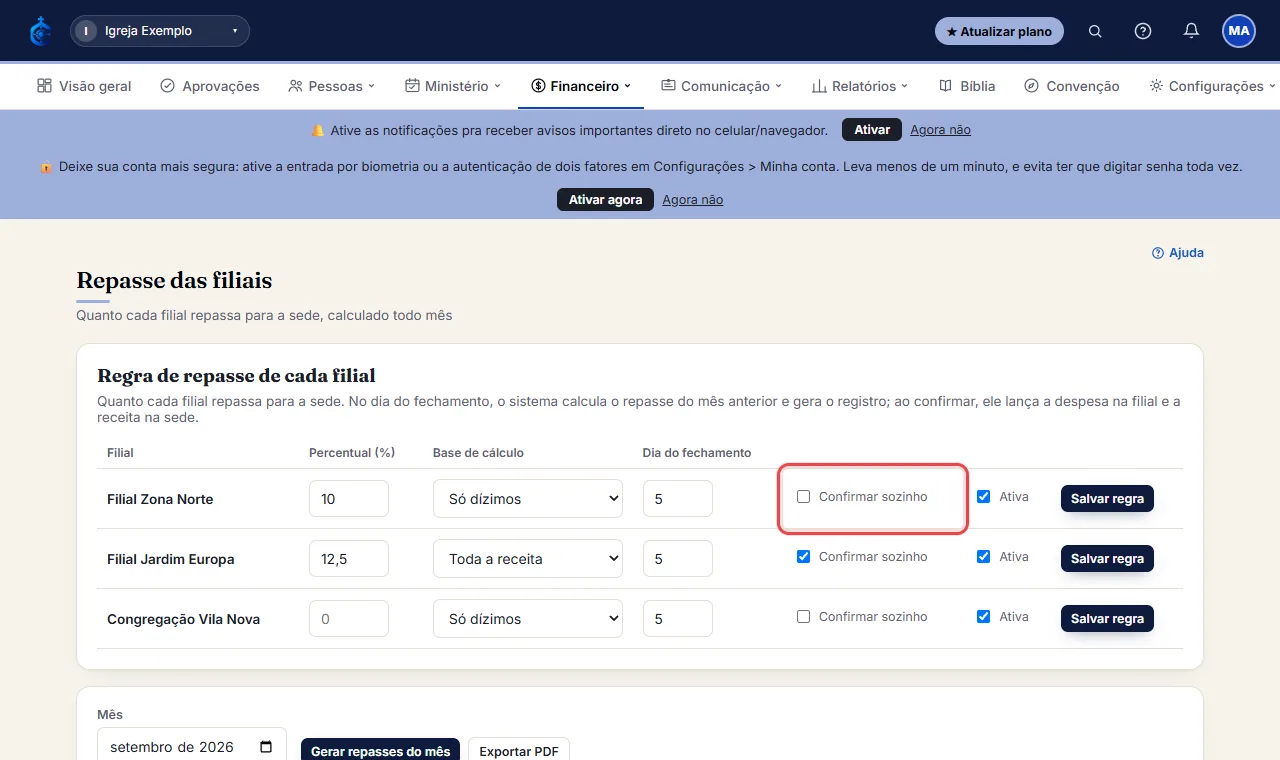
Task: Disable Ativa for Congregação Vila Nova
Action: 984,617
